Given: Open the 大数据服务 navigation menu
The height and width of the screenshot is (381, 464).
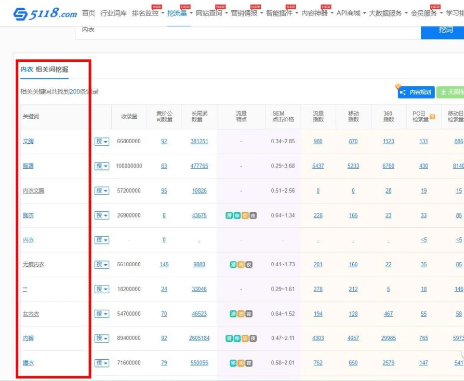Looking at the screenshot, I should [388, 13].
